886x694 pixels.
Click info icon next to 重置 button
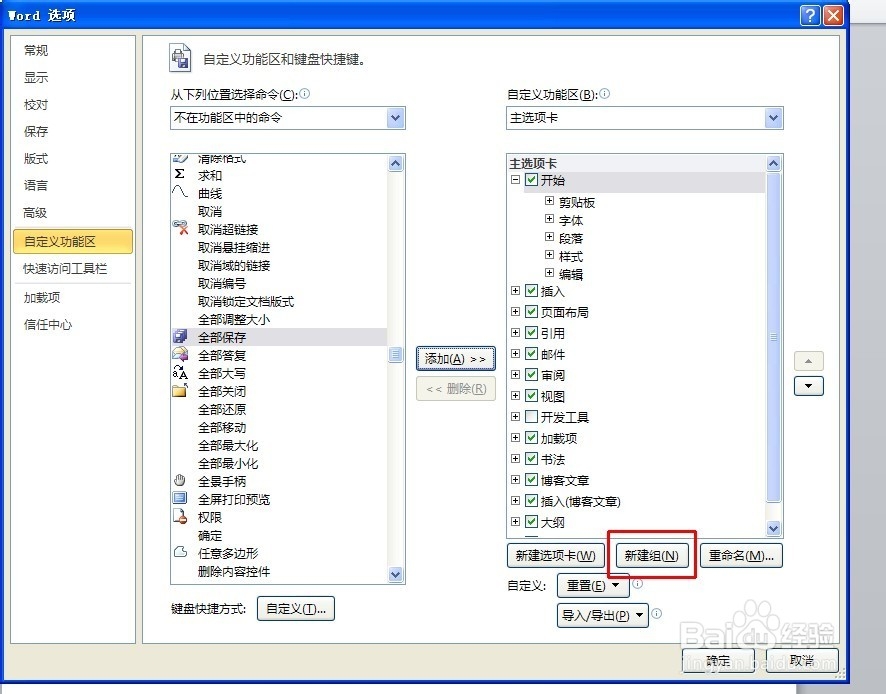click(x=637, y=584)
